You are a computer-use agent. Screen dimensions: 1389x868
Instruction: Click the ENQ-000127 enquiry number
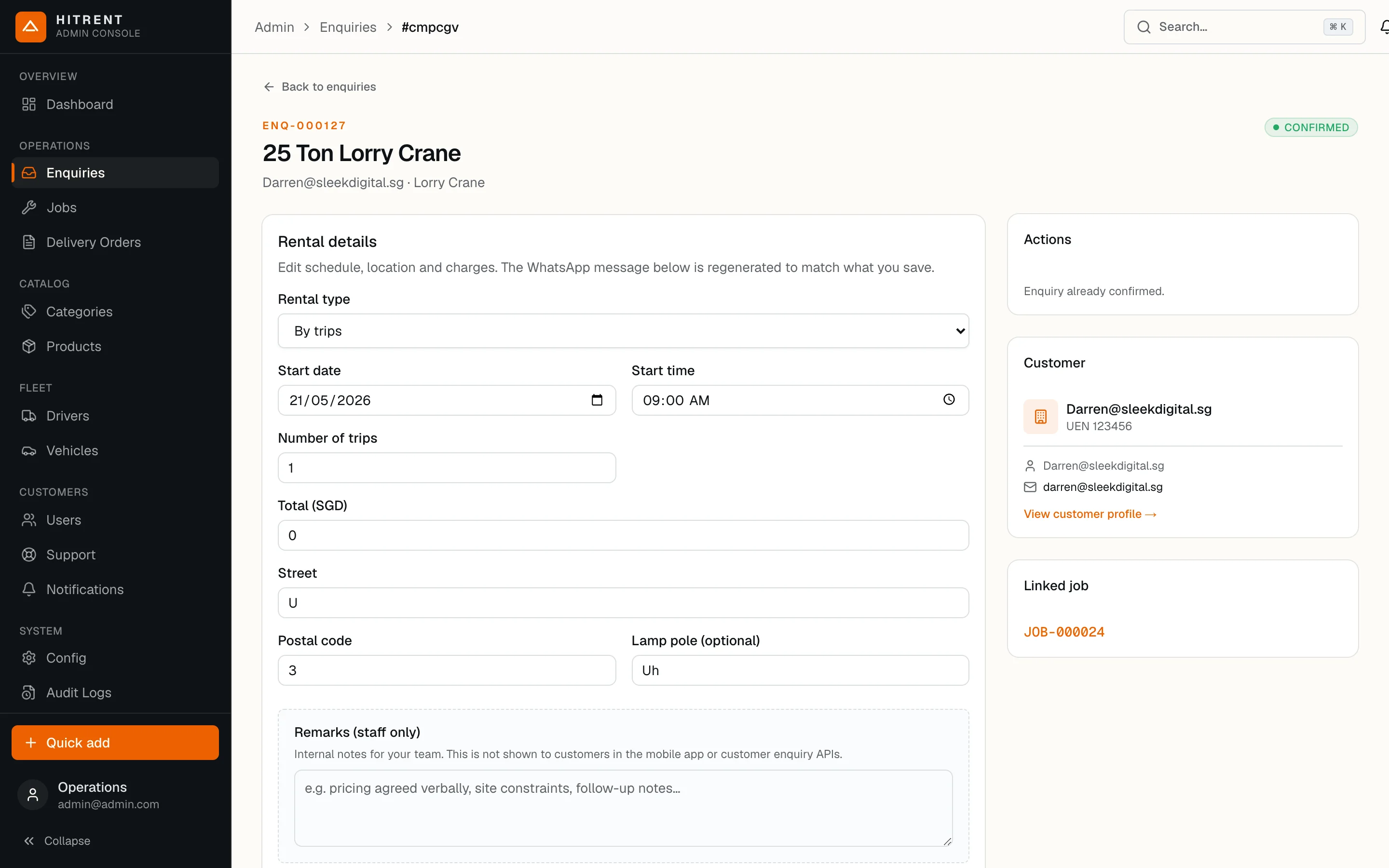click(304, 125)
